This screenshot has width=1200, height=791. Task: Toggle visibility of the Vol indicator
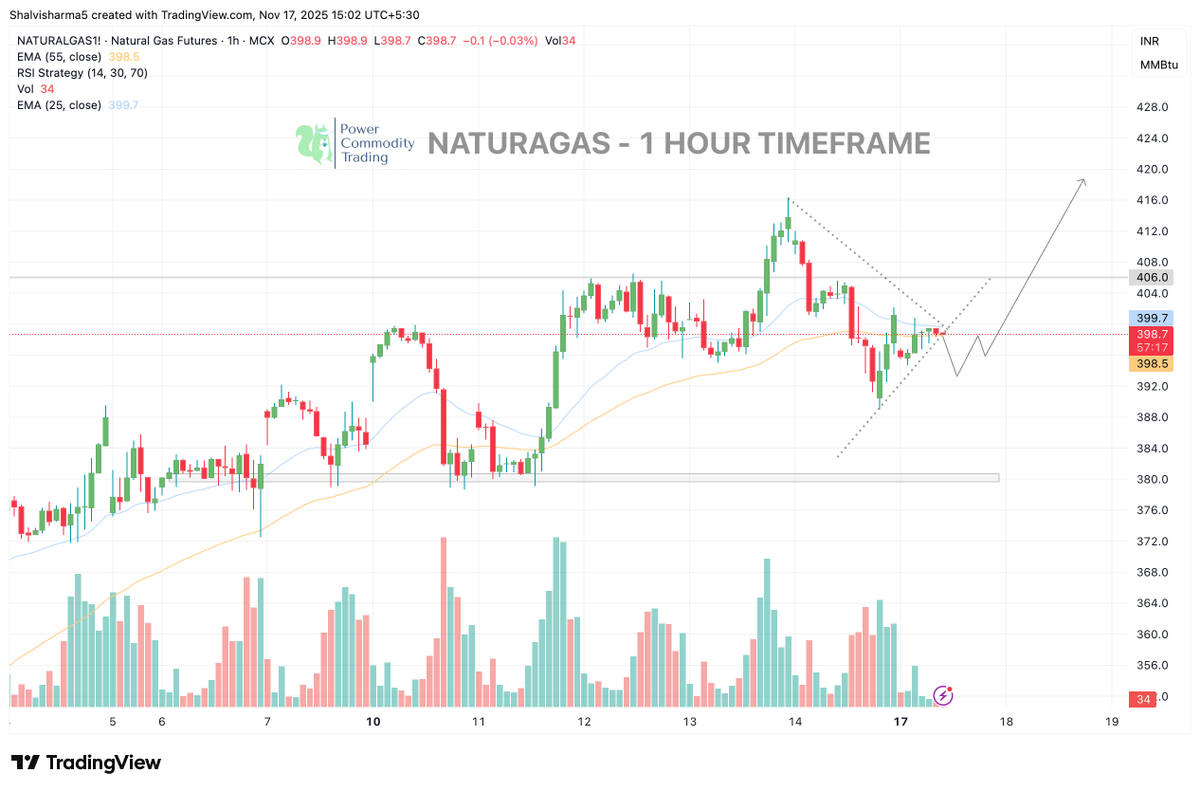pos(24,88)
